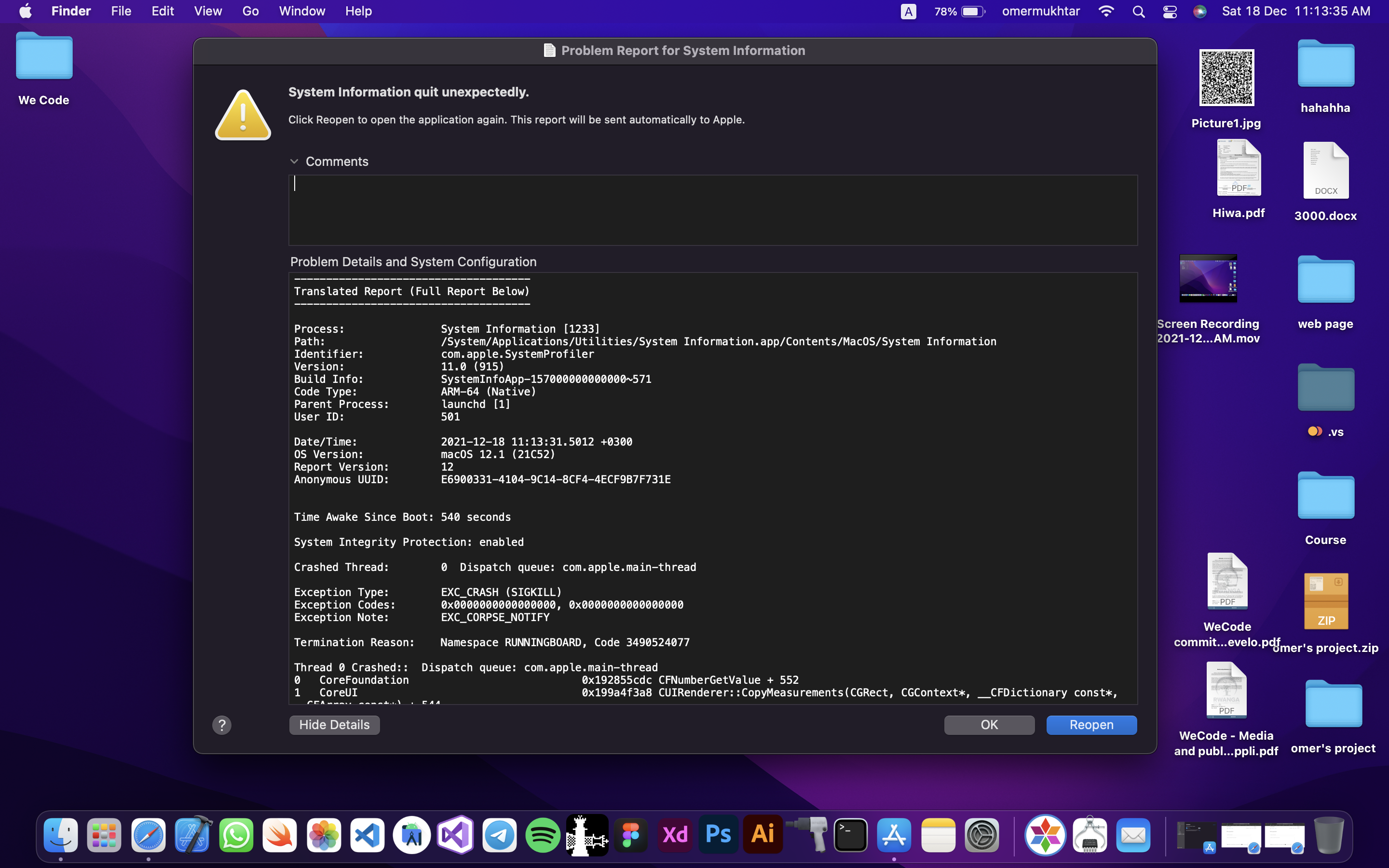Open the Go menu

point(250,12)
